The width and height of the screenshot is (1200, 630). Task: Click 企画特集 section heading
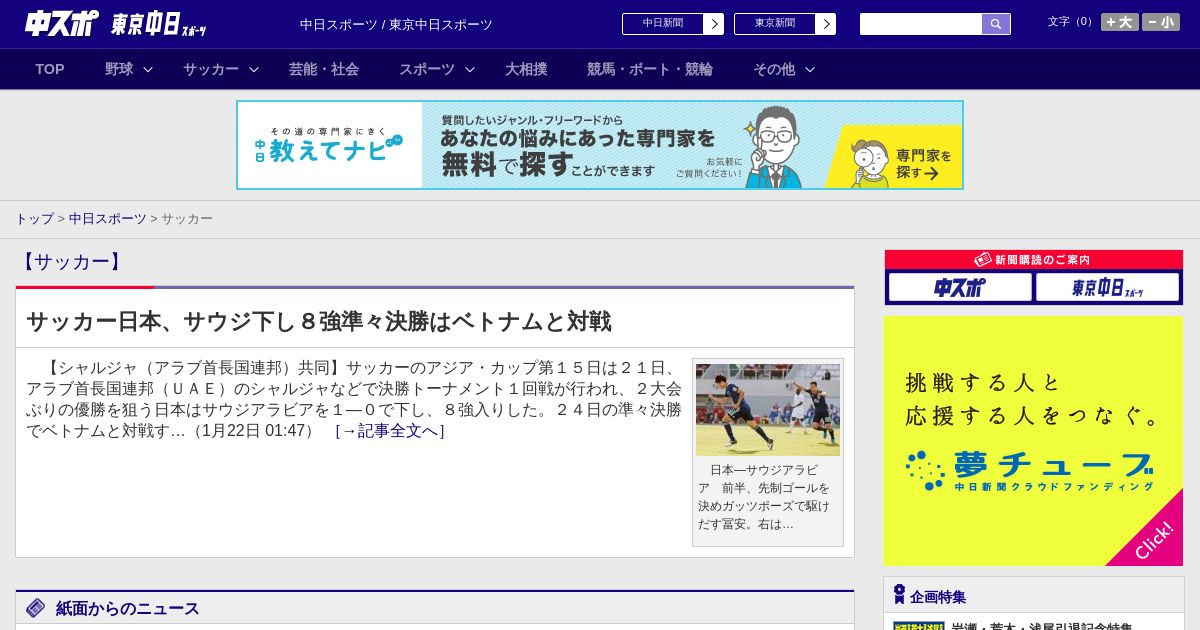click(x=938, y=597)
